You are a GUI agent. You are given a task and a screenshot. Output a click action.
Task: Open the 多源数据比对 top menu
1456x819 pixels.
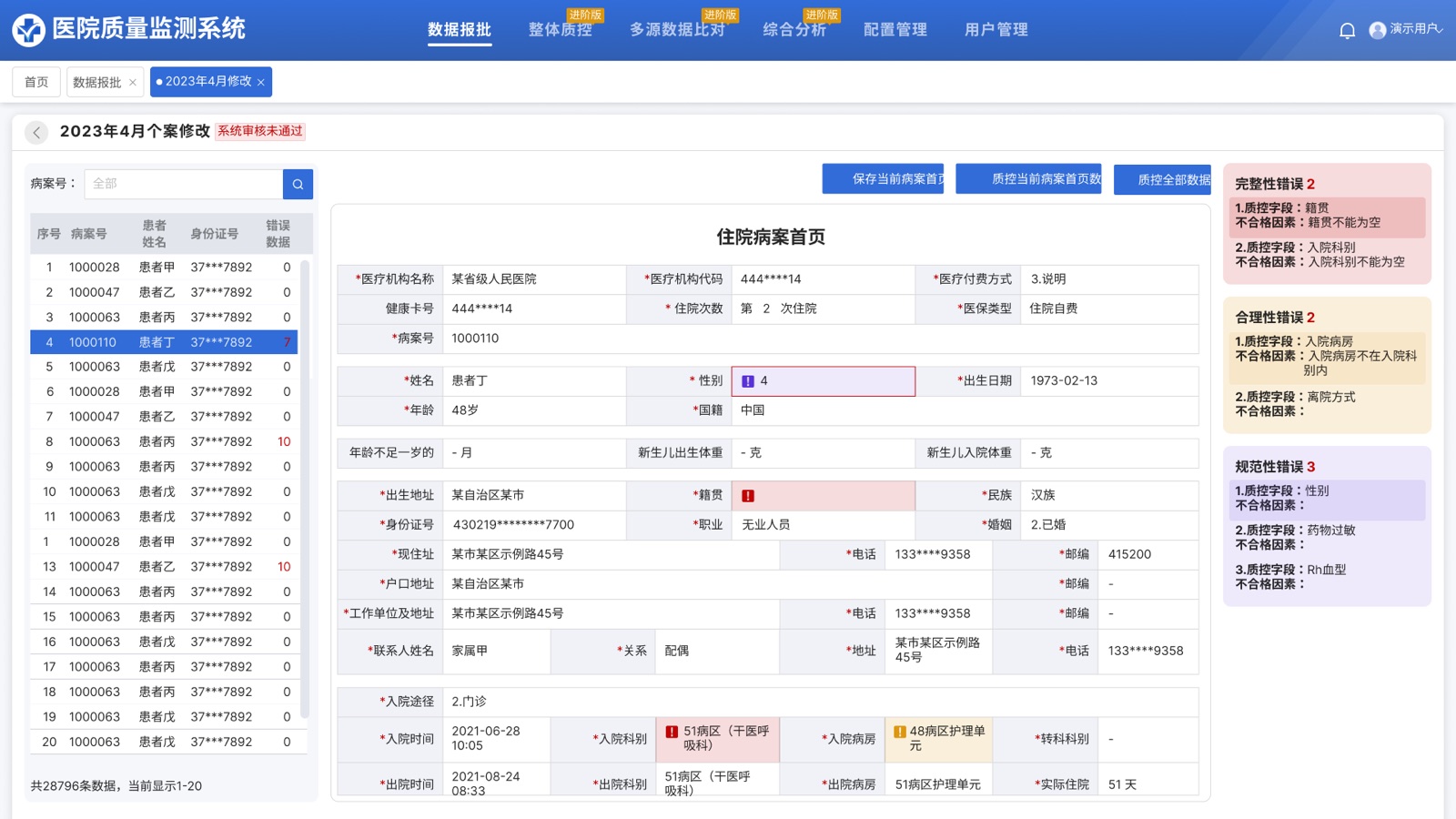click(x=678, y=30)
